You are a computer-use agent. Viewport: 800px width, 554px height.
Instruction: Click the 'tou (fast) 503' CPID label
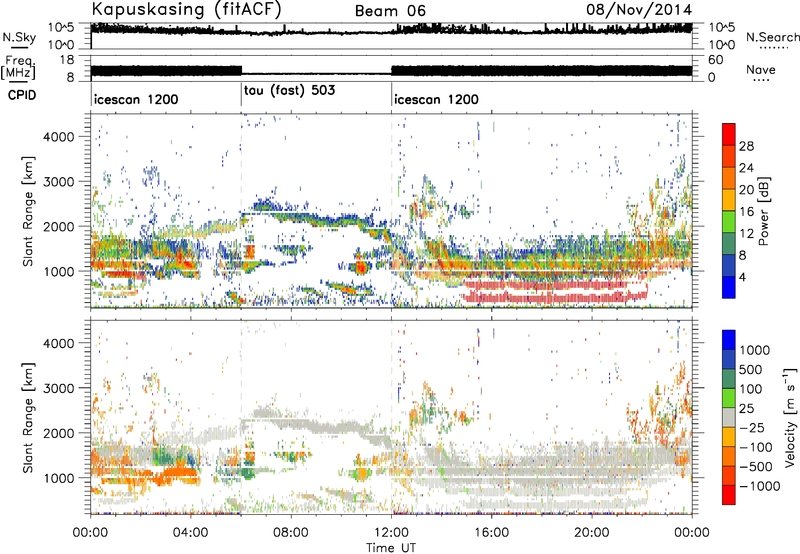click(x=289, y=91)
